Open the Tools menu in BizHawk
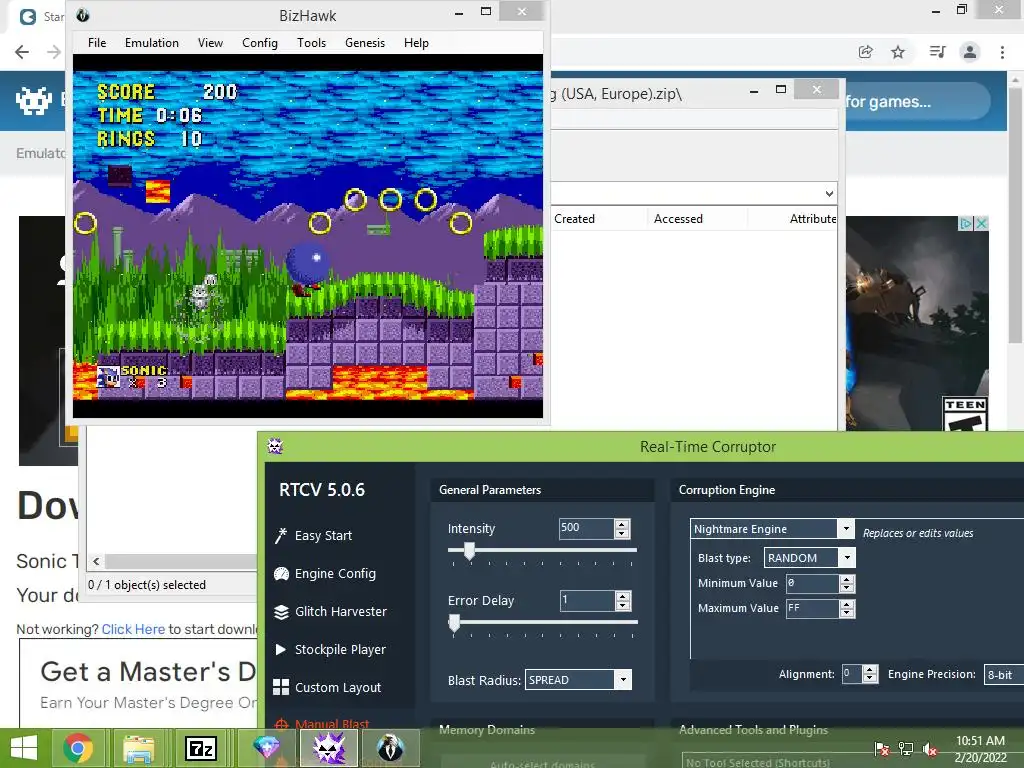This screenshot has width=1024, height=768. 311,43
